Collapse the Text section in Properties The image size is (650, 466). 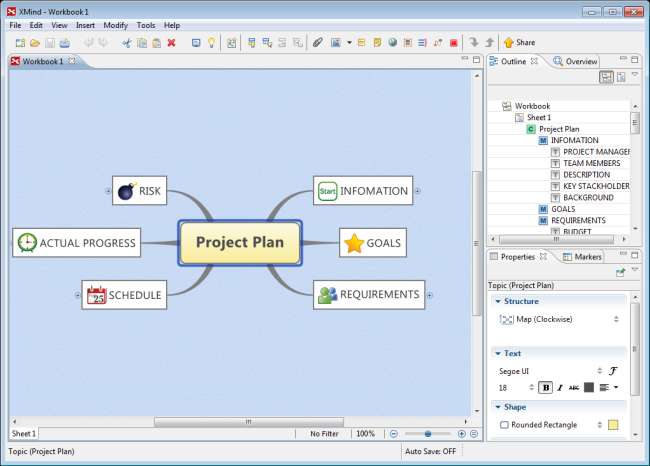(498, 354)
